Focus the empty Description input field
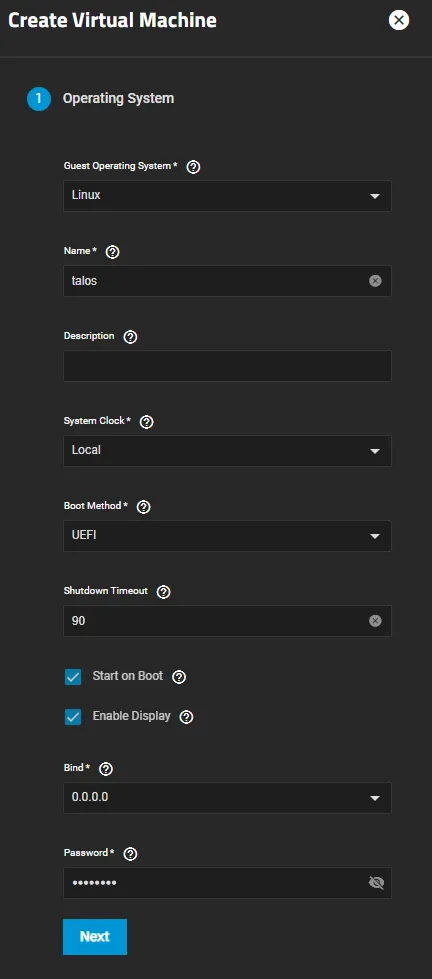 click(x=227, y=365)
